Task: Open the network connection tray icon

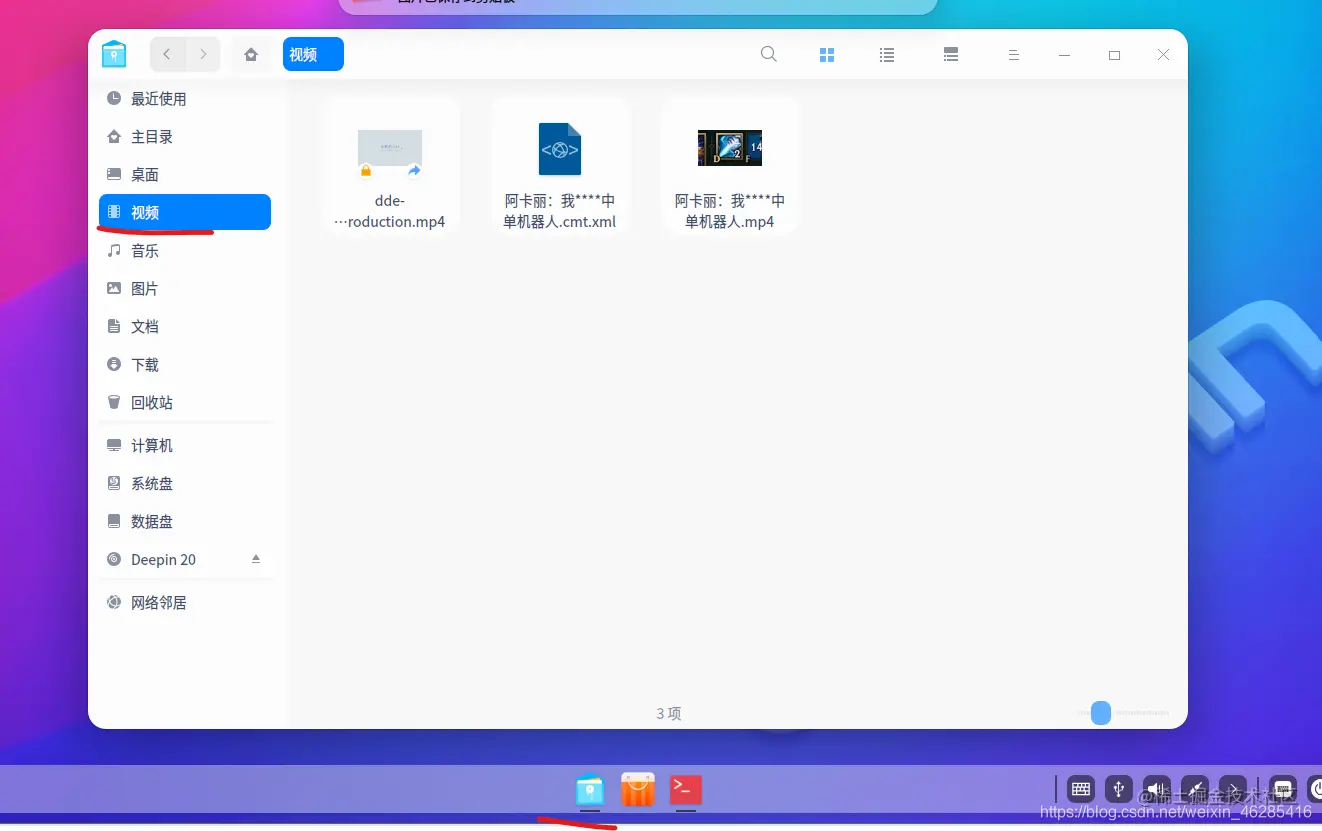Action: [x=1194, y=789]
